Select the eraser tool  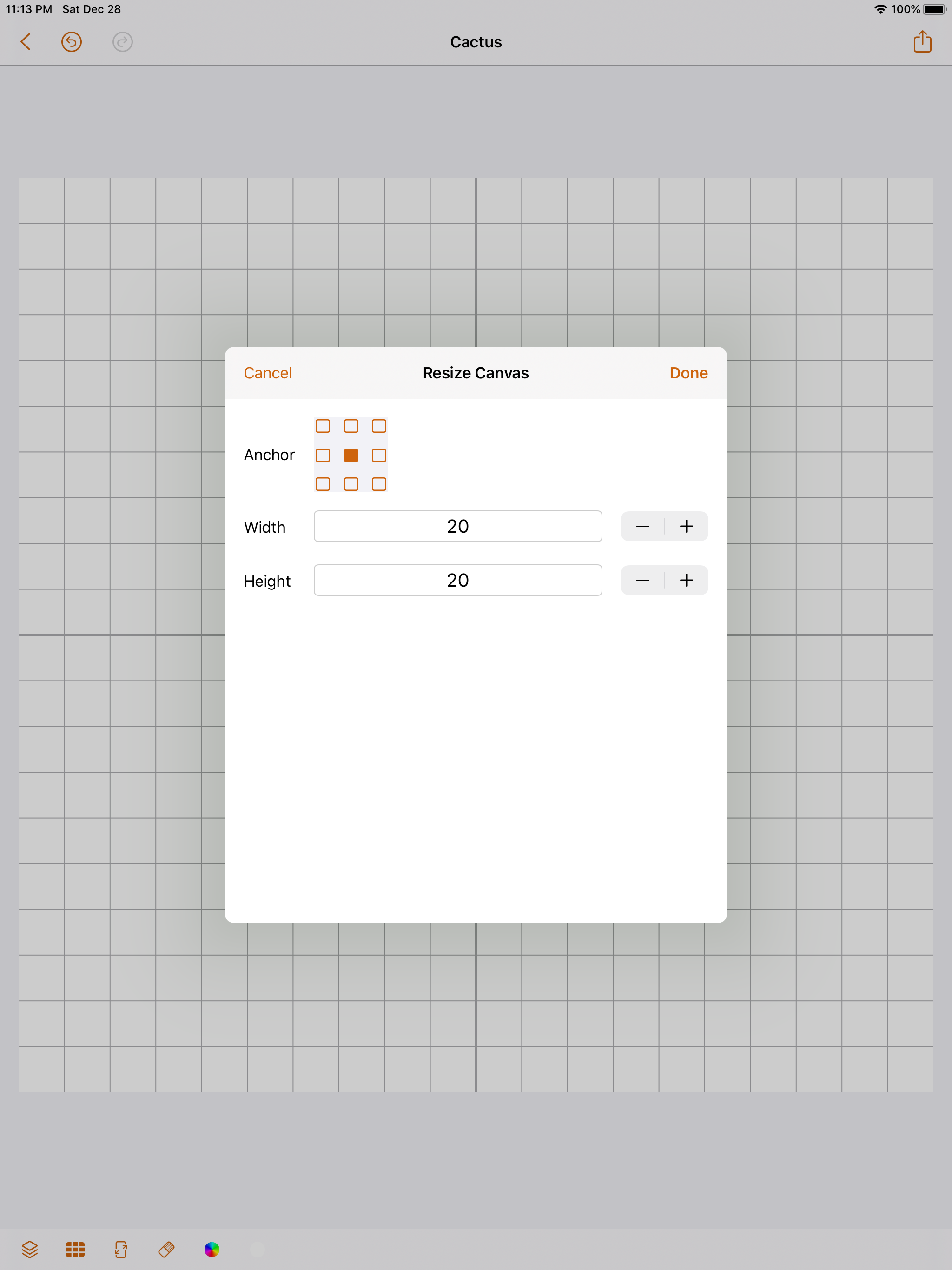166,1250
